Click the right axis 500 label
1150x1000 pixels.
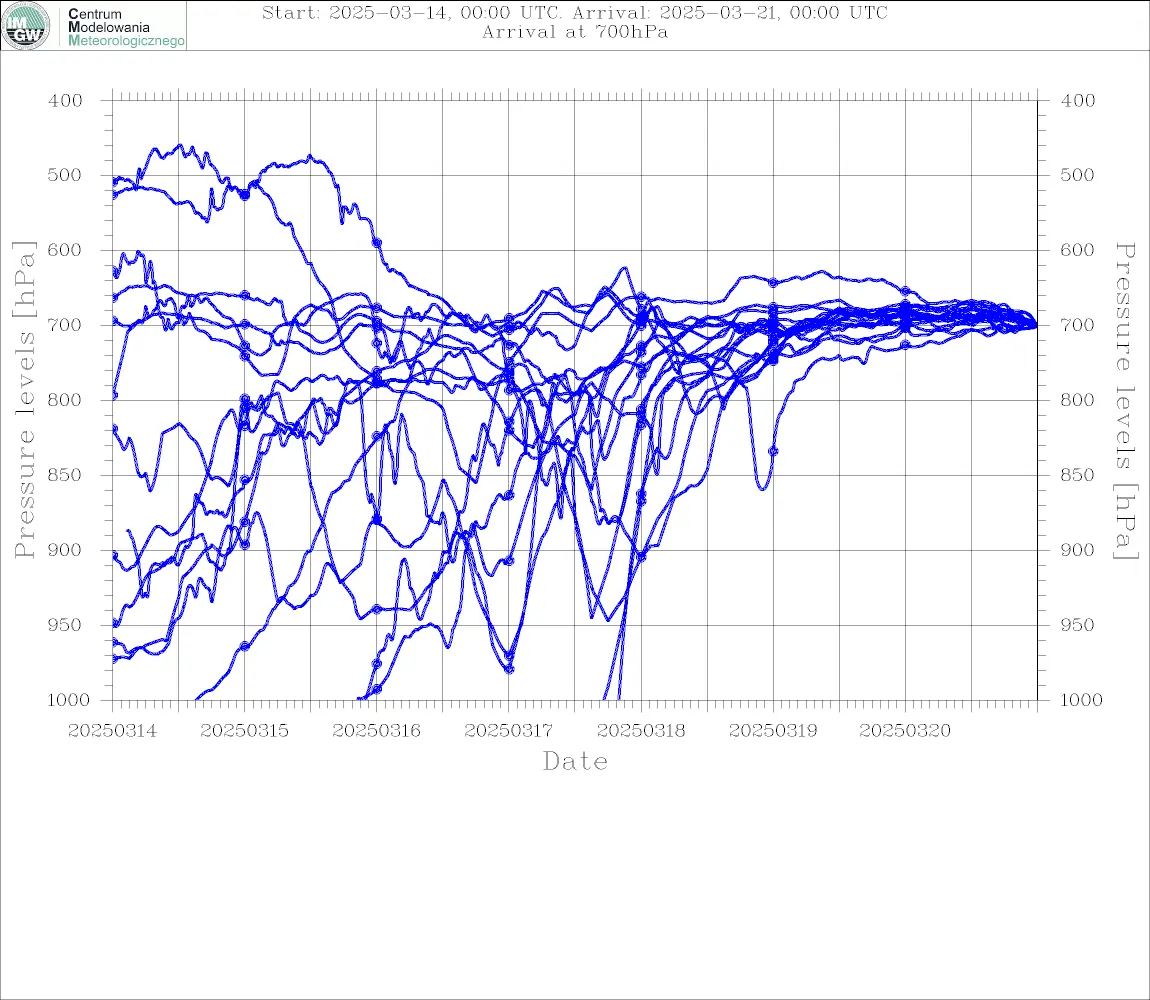pyautogui.click(x=1078, y=175)
